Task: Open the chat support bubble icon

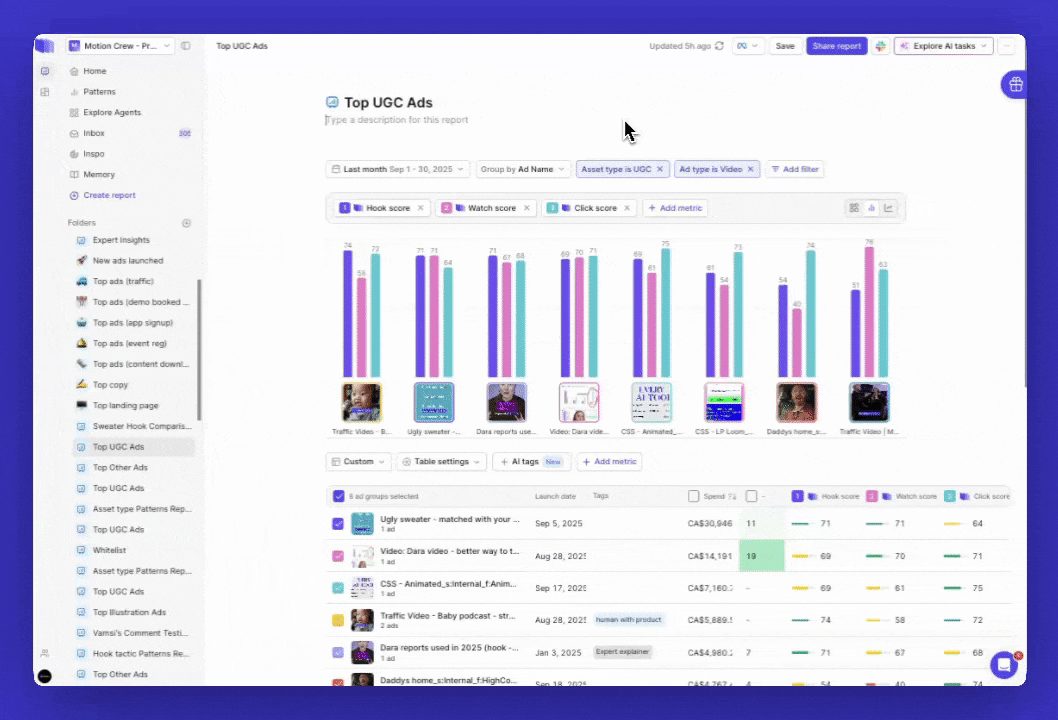Action: click(x=1003, y=664)
